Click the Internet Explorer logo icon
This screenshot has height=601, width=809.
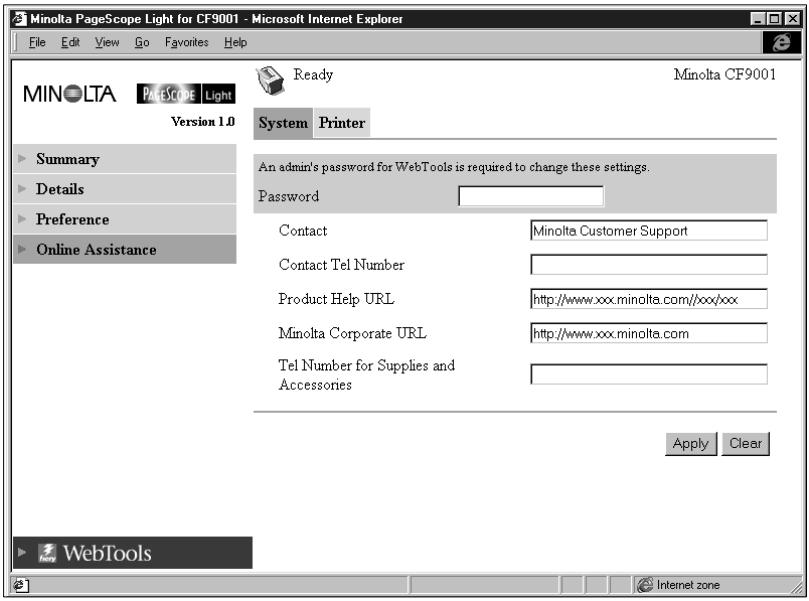[781, 42]
